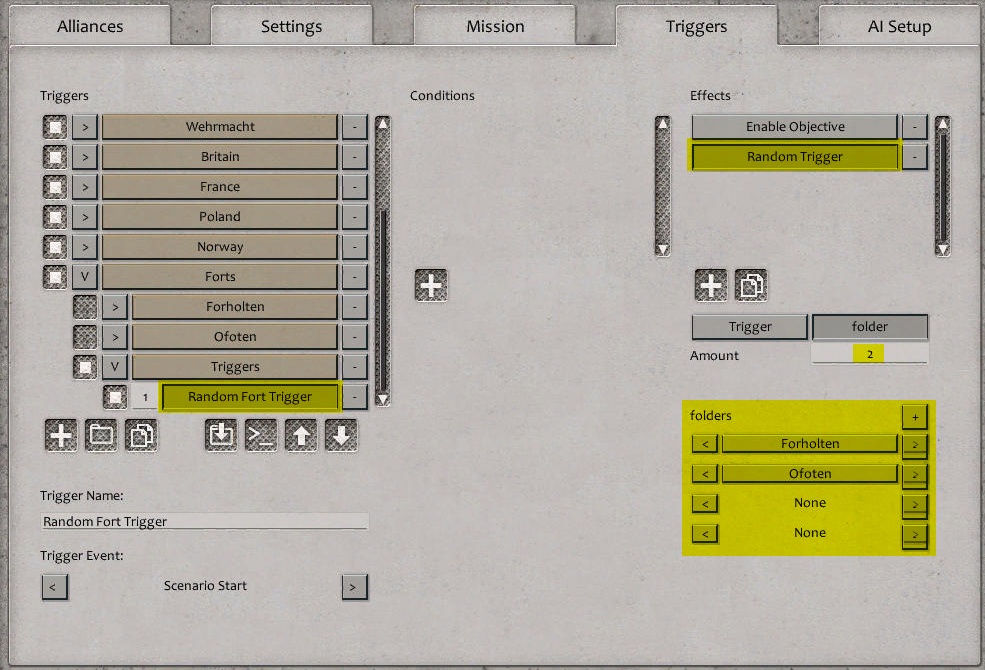
Task: Delete the Ofoten subfolder in triggers list
Action: (x=355, y=337)
